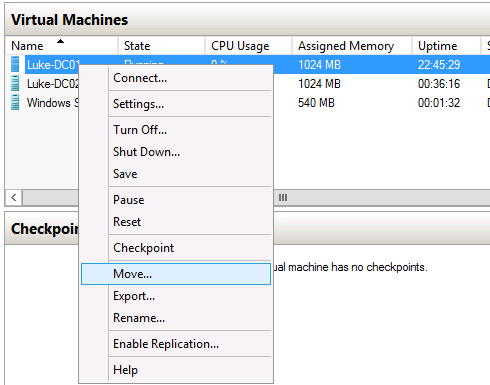This screenshot has width=490, height=385.
Task: Click the 22:45:29 uptime value
Action: pos(439,65)
